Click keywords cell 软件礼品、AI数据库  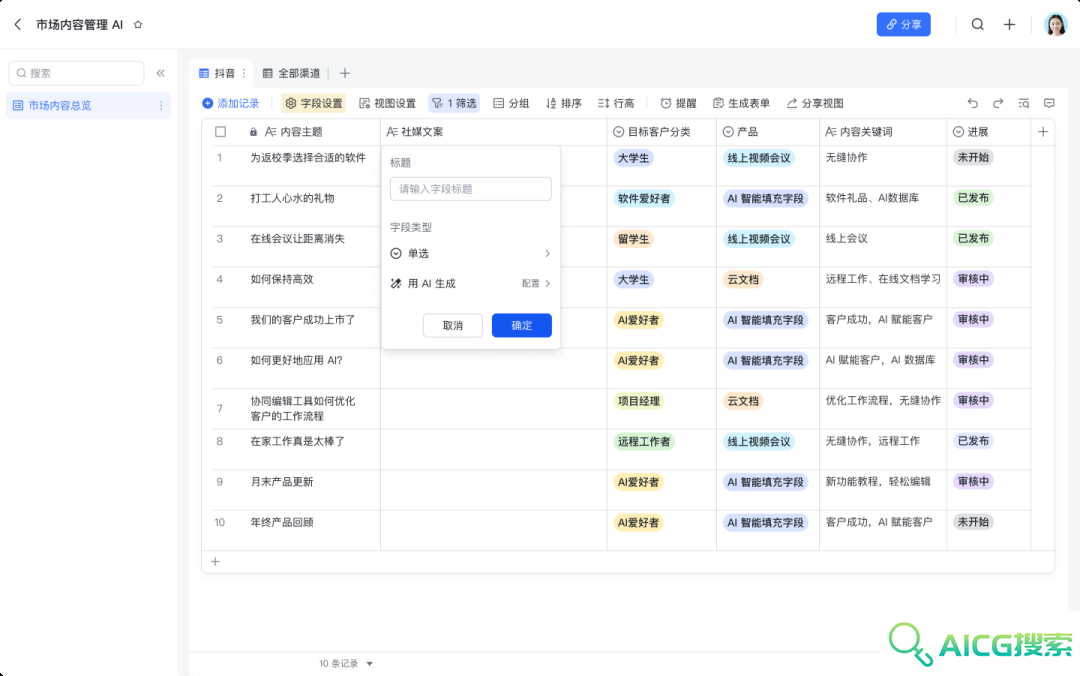coord(872,198)
